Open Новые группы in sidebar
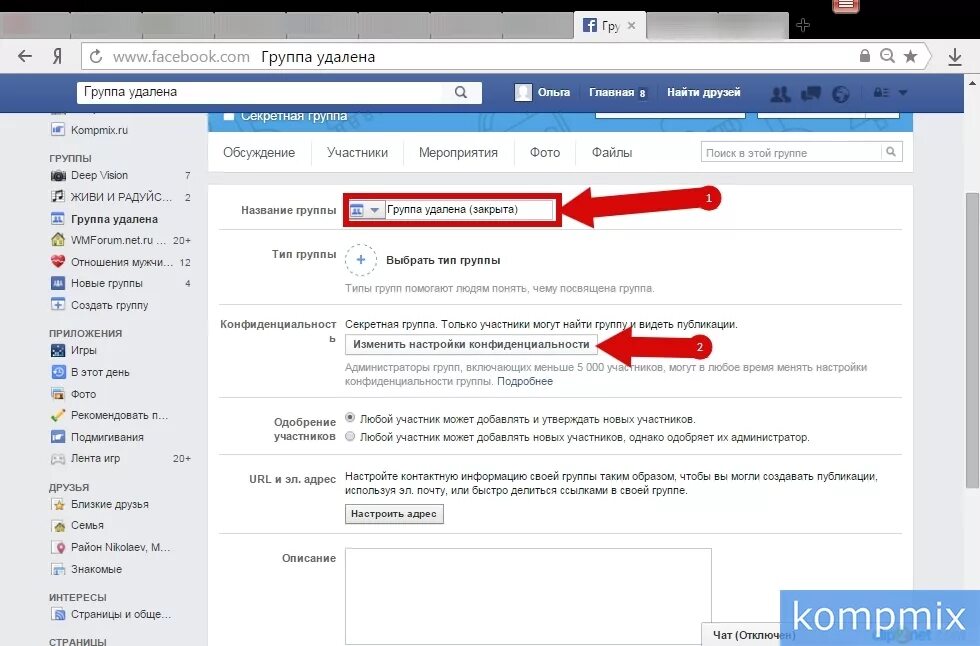 pos(107,283)
